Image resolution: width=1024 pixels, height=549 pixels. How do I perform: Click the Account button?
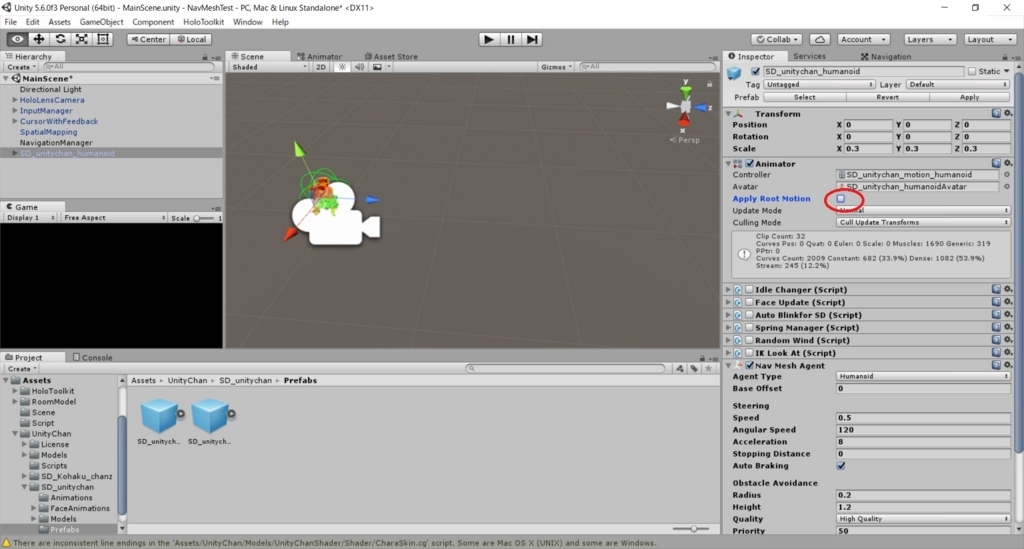tap(862, 39)
